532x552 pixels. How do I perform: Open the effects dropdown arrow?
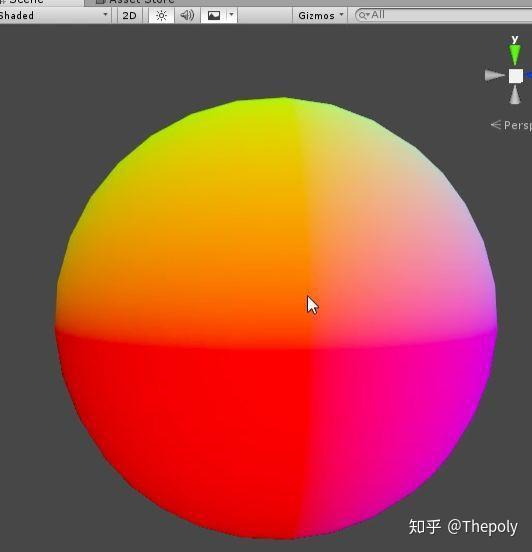coord(231,15)
